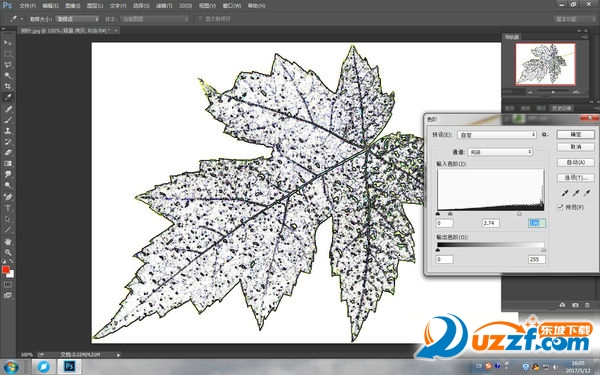Select the Lasso tool
Image resolution: width=600 pixels, height=375 pixels.
click(x=8, y=64)
